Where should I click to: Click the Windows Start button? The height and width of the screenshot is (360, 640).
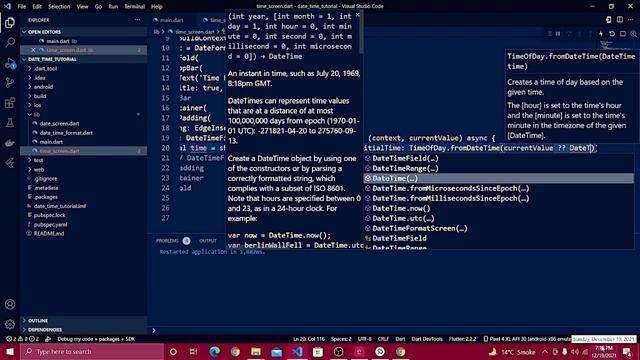pos(10,351)
